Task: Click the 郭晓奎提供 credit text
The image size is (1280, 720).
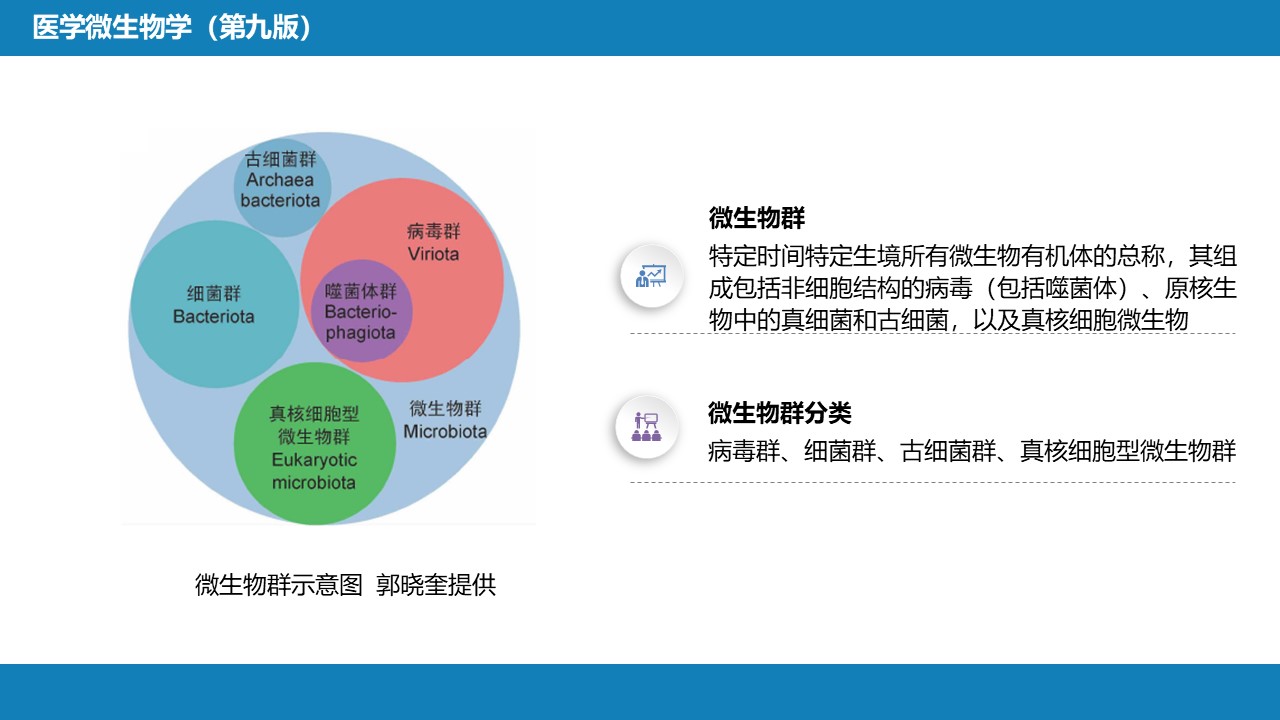Action: pos(436,585)
